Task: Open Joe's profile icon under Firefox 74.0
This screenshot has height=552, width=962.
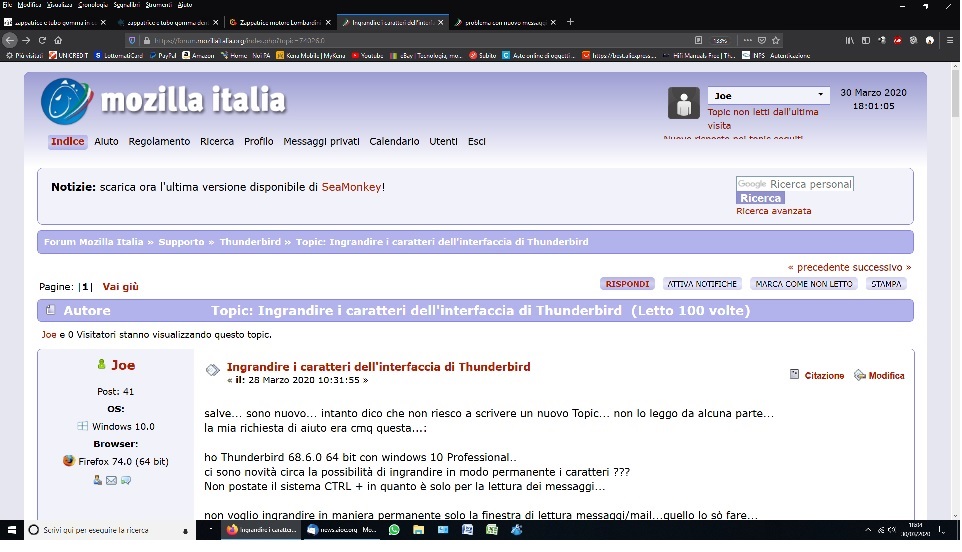Action: coord(98,480)
